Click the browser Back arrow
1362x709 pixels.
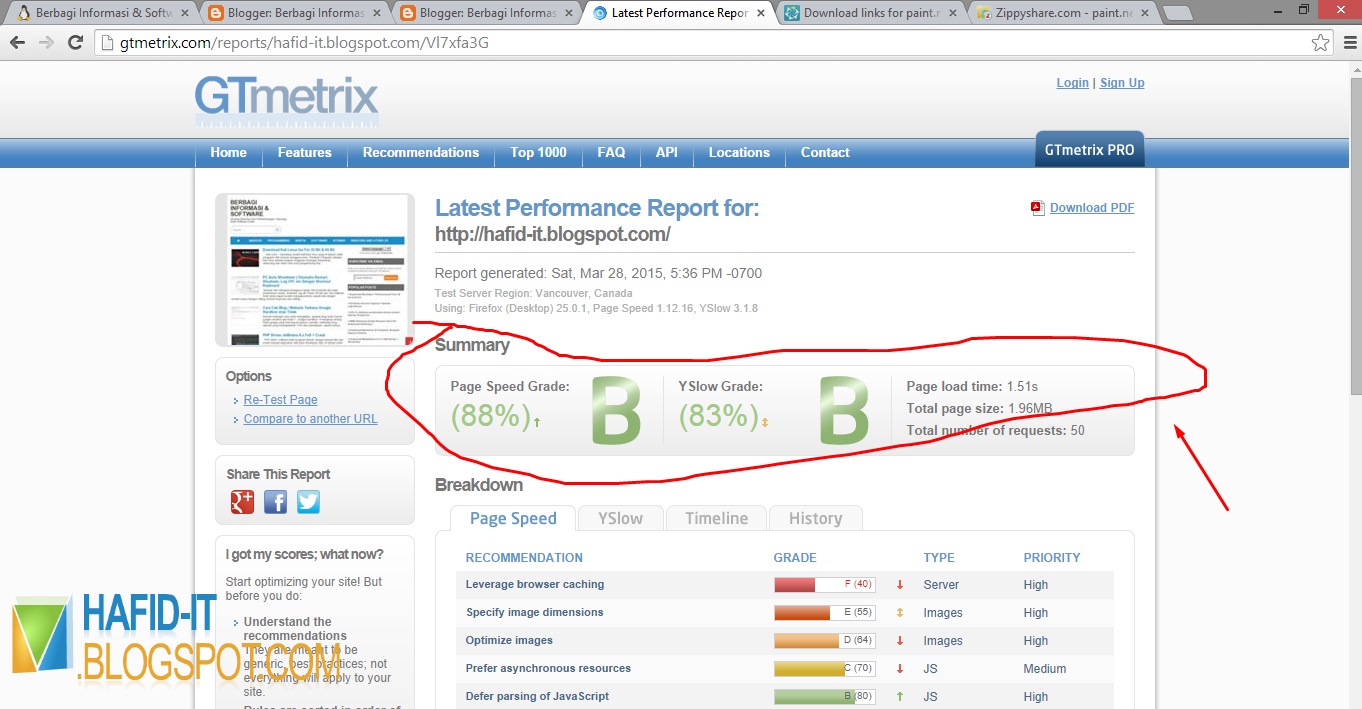[18, 43]
